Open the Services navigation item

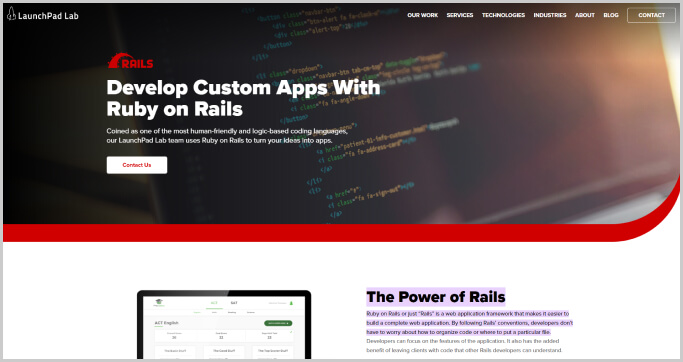tap(460, 15)
